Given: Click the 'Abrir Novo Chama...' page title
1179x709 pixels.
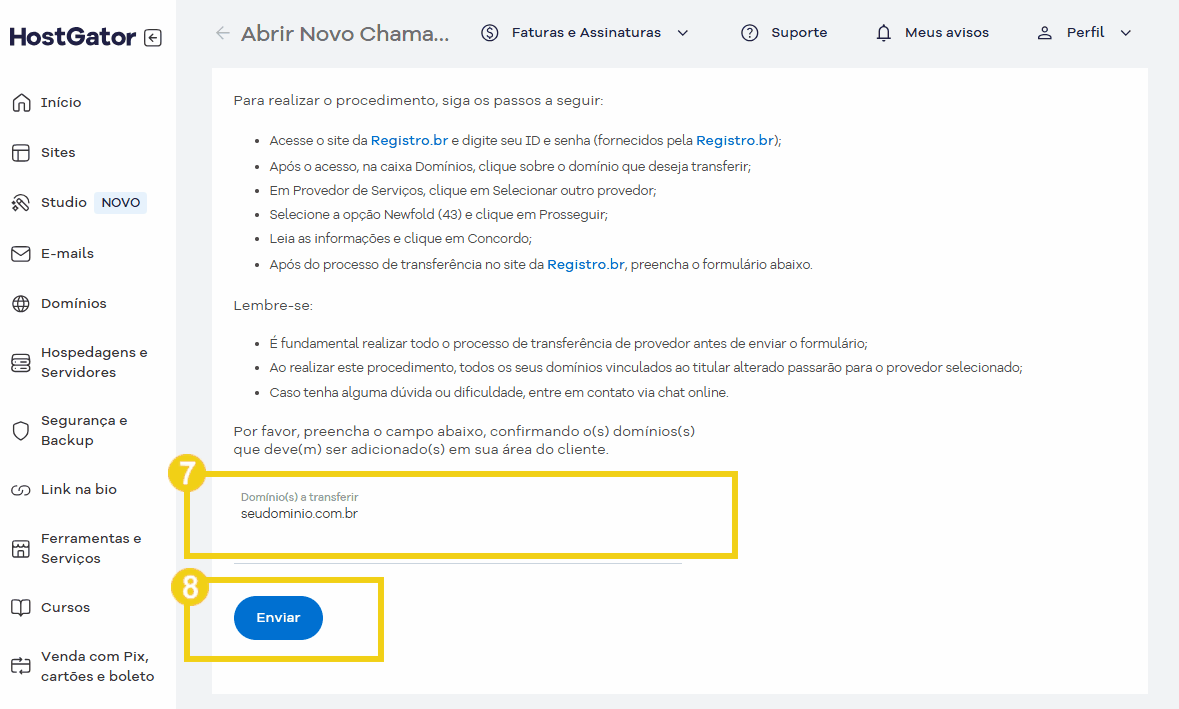Looking at the screenshot, I should [345, 34].
